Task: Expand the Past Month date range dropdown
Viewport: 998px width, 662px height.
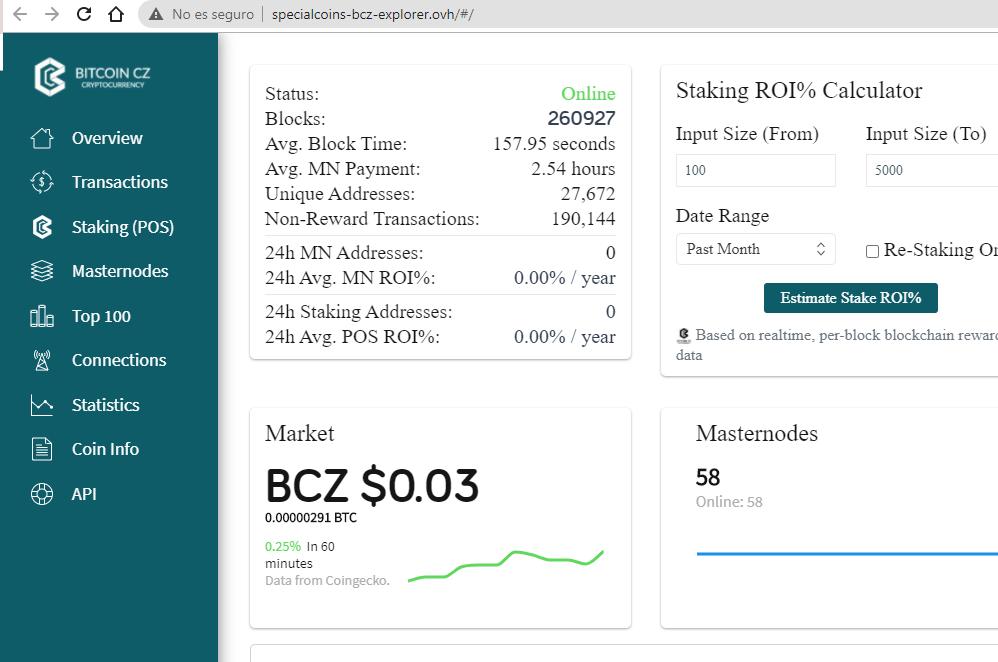Action: pos(756,249)
